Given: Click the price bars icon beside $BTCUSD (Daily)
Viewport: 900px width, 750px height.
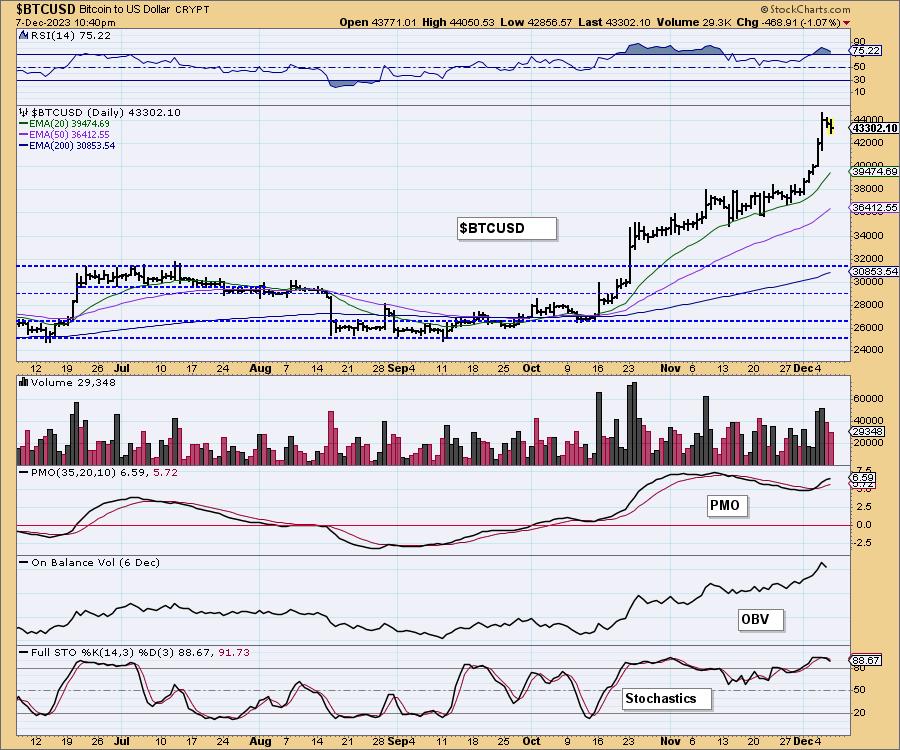Looking at the screenshot, I should (23, 112).
